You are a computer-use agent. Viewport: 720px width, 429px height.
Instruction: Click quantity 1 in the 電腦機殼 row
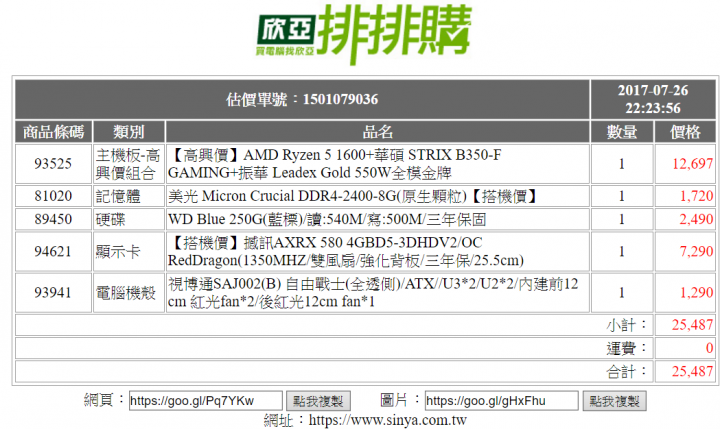point(622,293)
